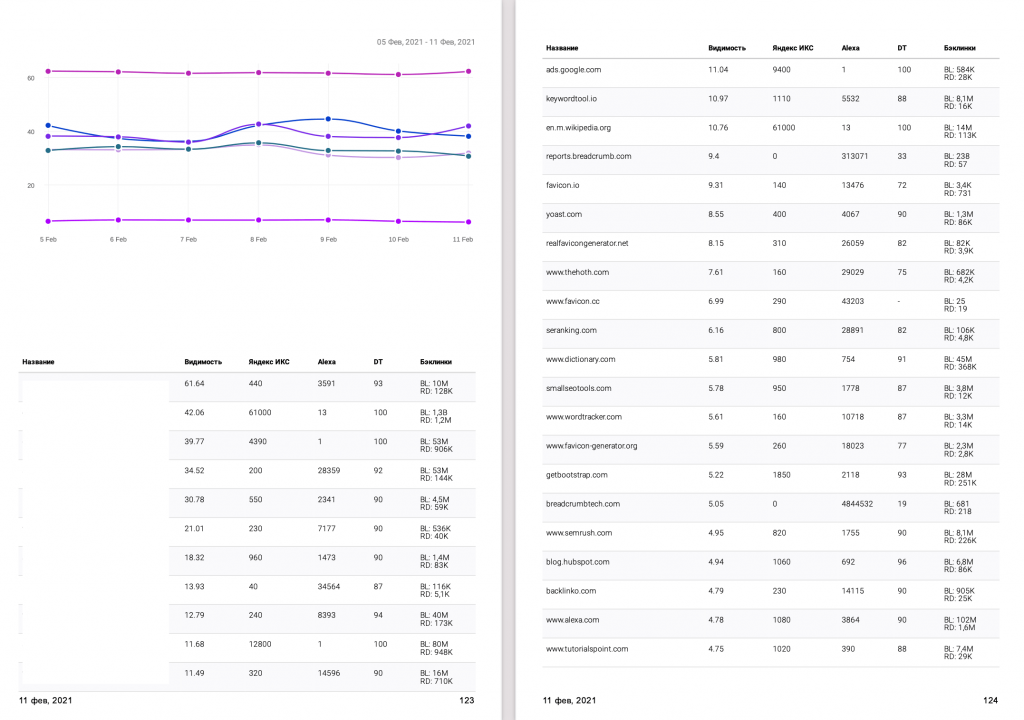Select top magenta data point at 11 Feb
The image size is (1024, 720).
click(x=468, y=71)
